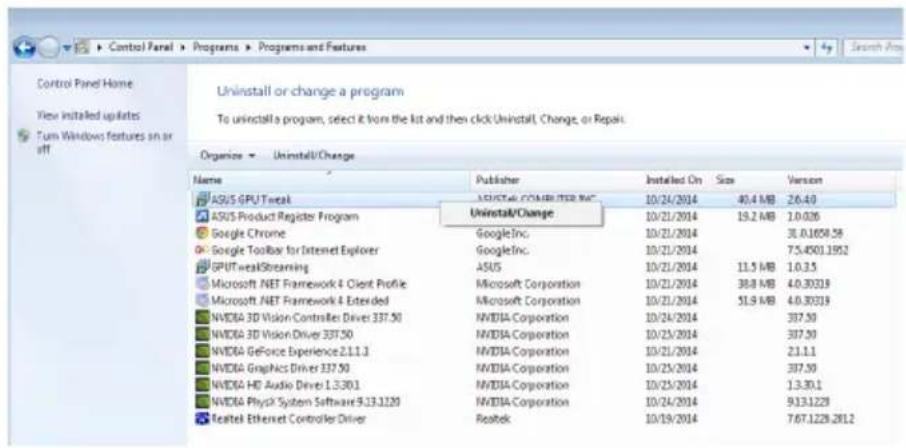Click the ASUS publisher cell for GPUTweakStreaming
This screenshot has height=448, width=906.
pyautogui.click(x=488, y=268)
